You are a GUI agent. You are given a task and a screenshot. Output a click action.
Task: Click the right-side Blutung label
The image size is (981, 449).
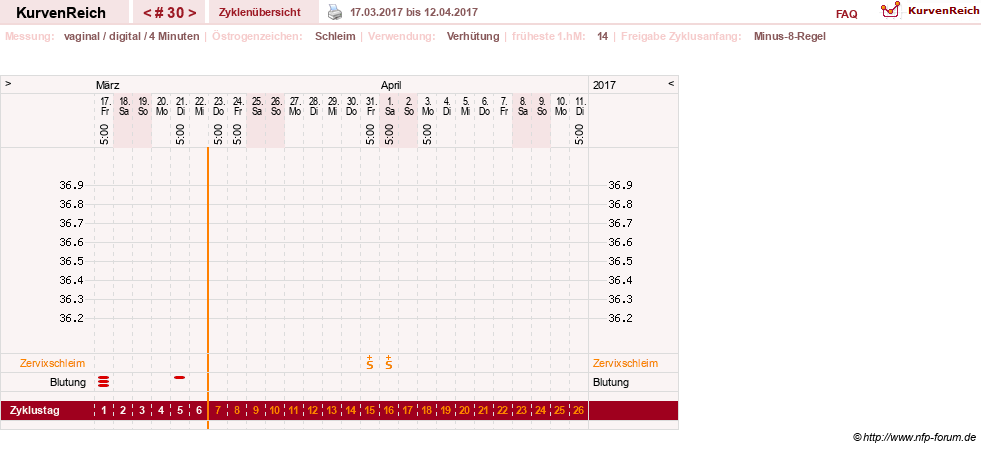coord(611,382)
